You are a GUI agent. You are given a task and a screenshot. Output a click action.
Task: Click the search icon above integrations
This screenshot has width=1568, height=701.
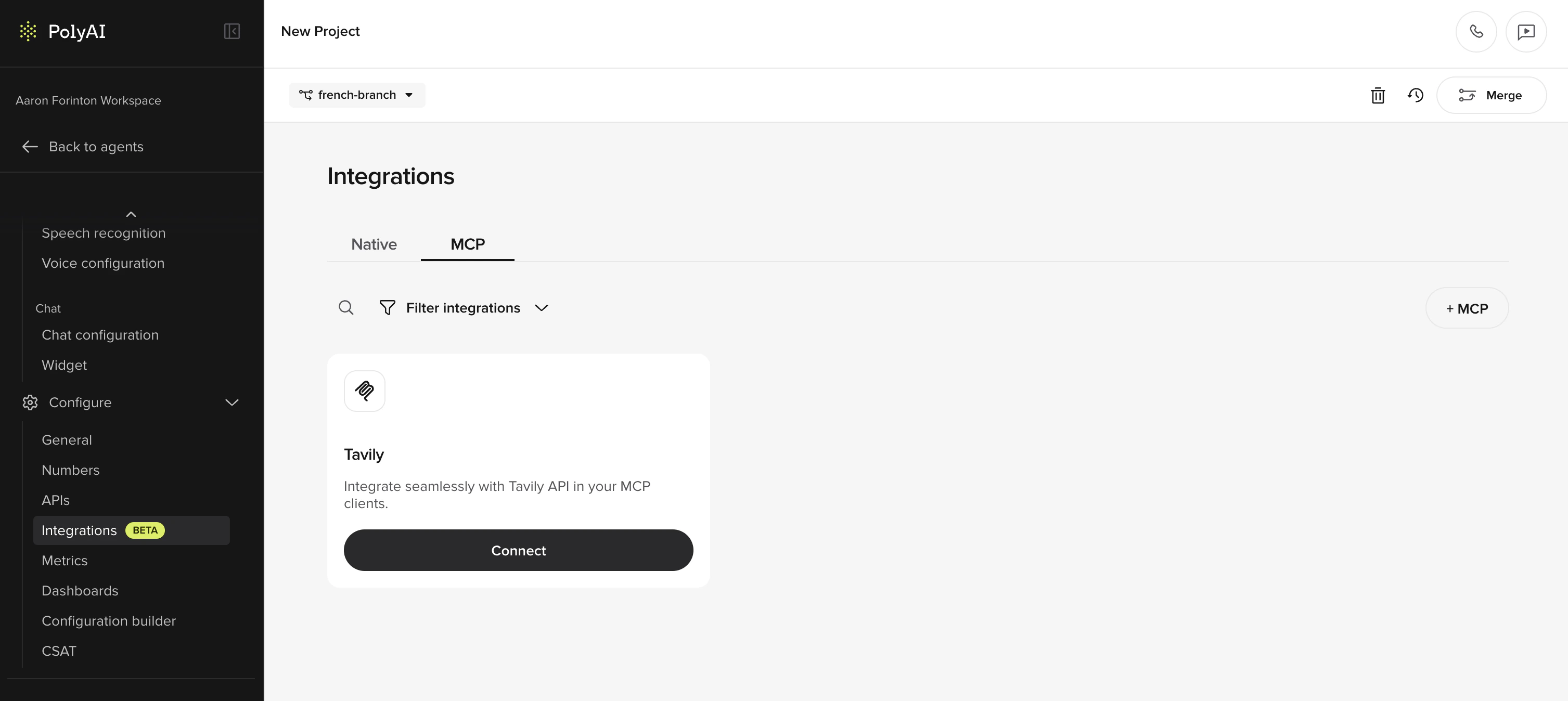pos(346,308)
